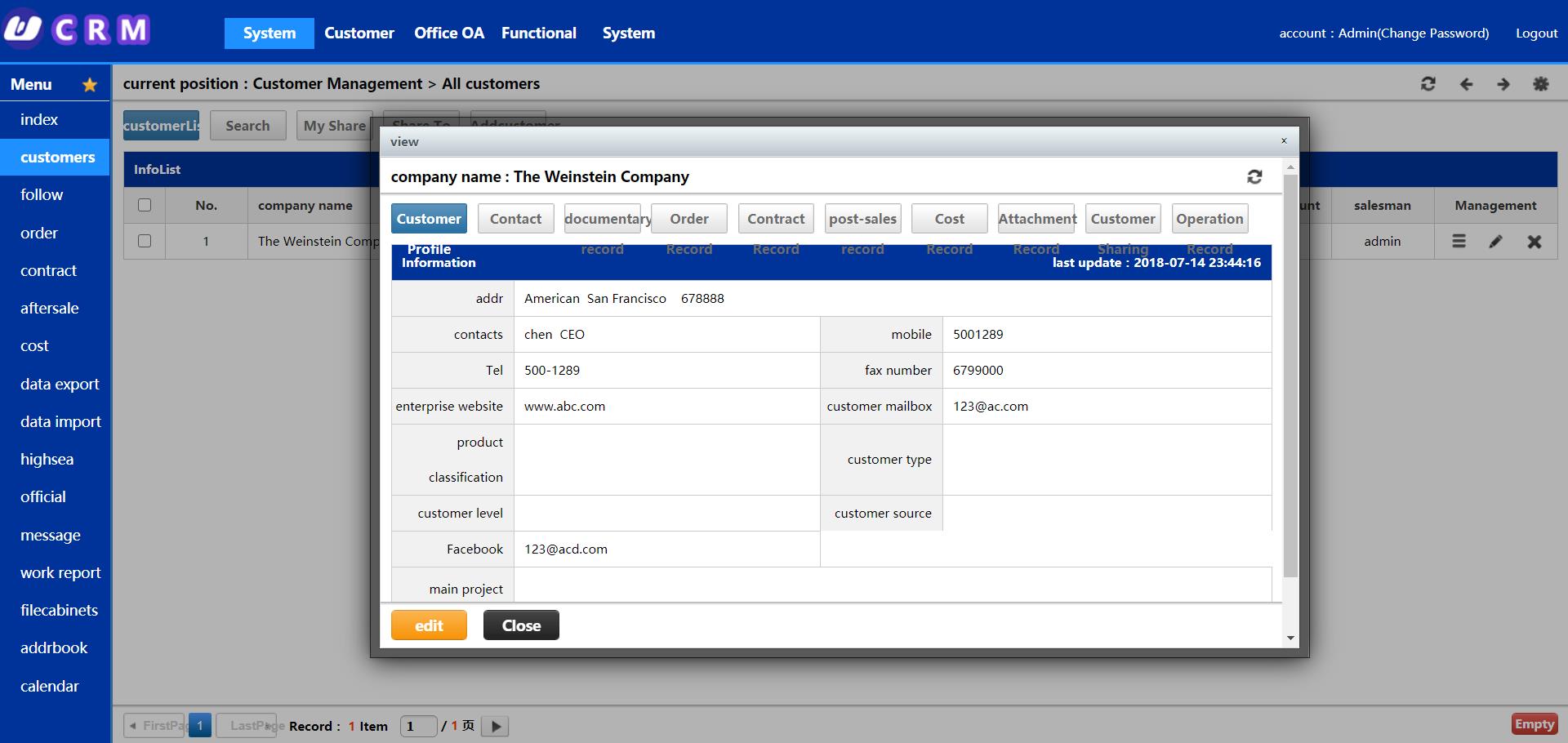Screen dimensions: 1568x743
Task: Click the scrollbar down arrow in dialog
Action: coord(1290,638)
